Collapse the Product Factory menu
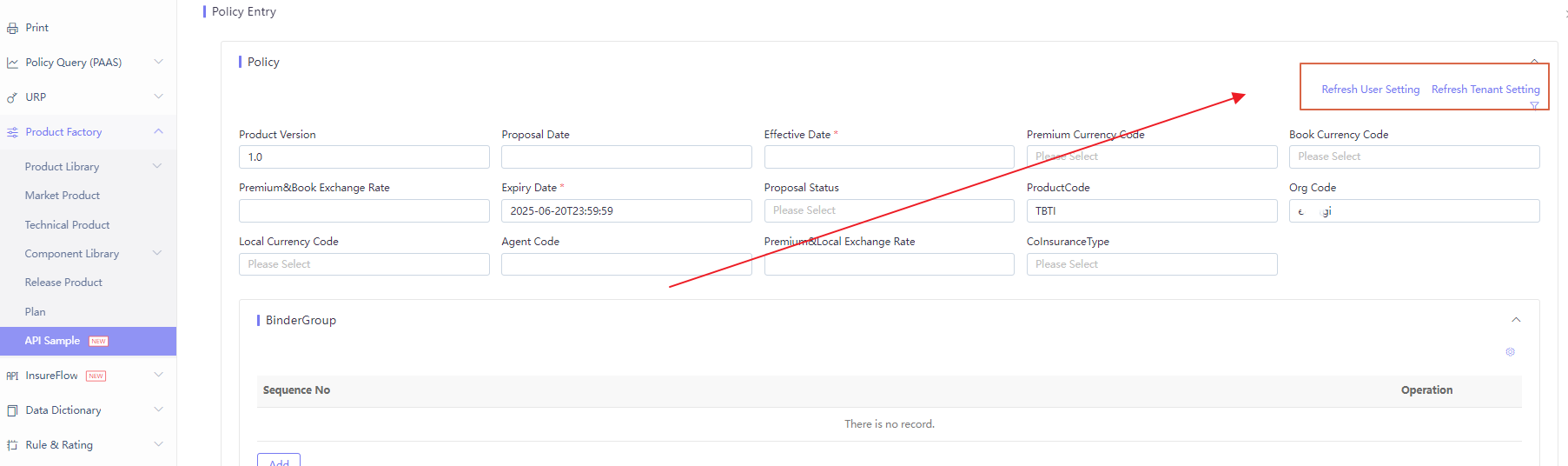 (158, 131)
